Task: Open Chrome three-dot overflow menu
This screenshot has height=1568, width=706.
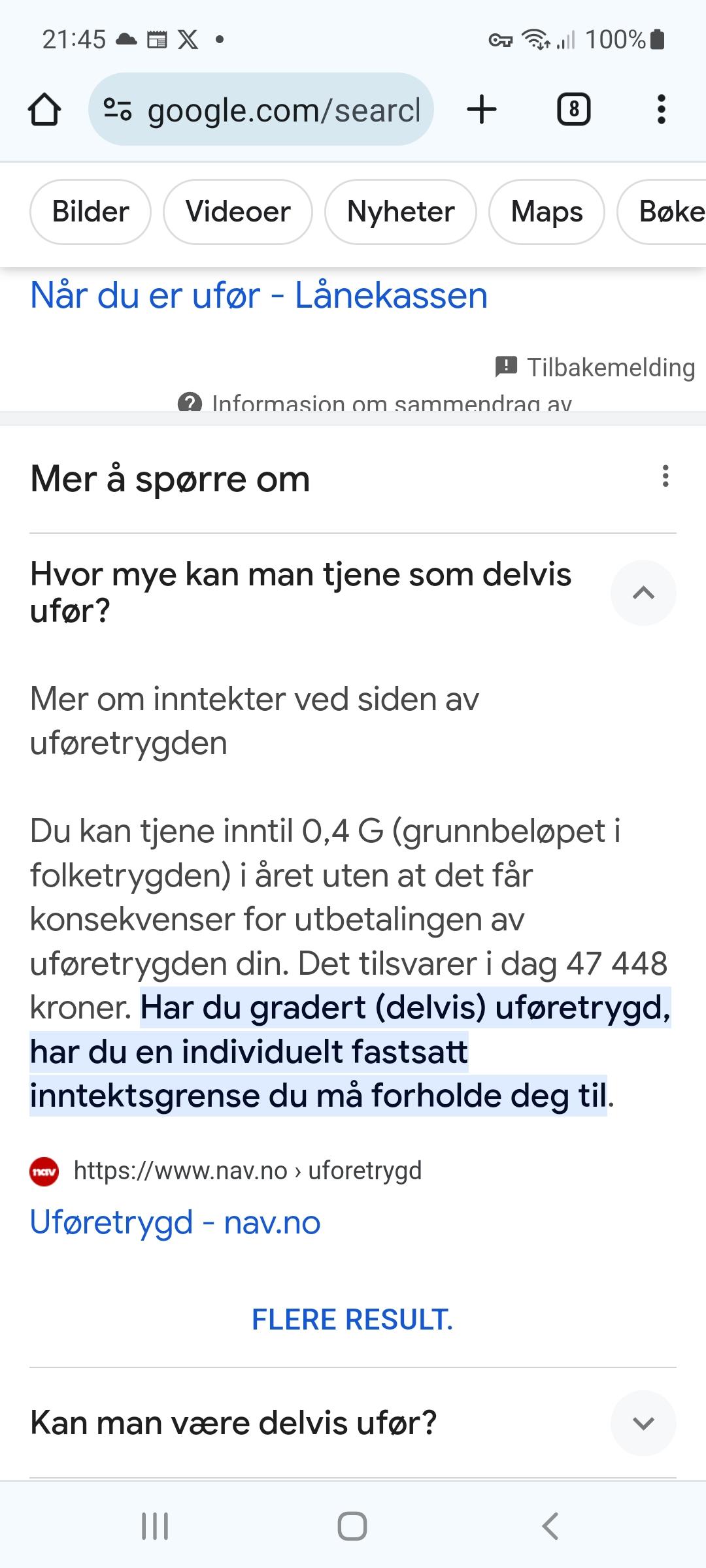Action: [662, 109]
